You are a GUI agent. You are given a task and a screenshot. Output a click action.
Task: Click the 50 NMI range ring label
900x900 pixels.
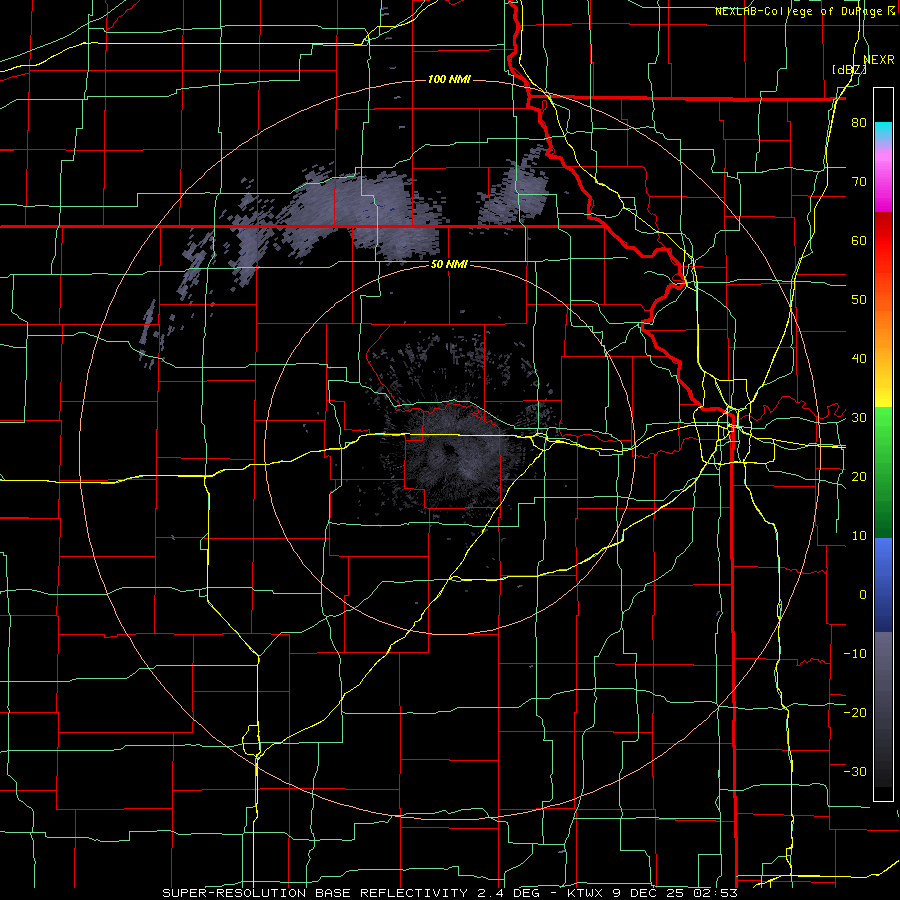(x=449, y=264)
